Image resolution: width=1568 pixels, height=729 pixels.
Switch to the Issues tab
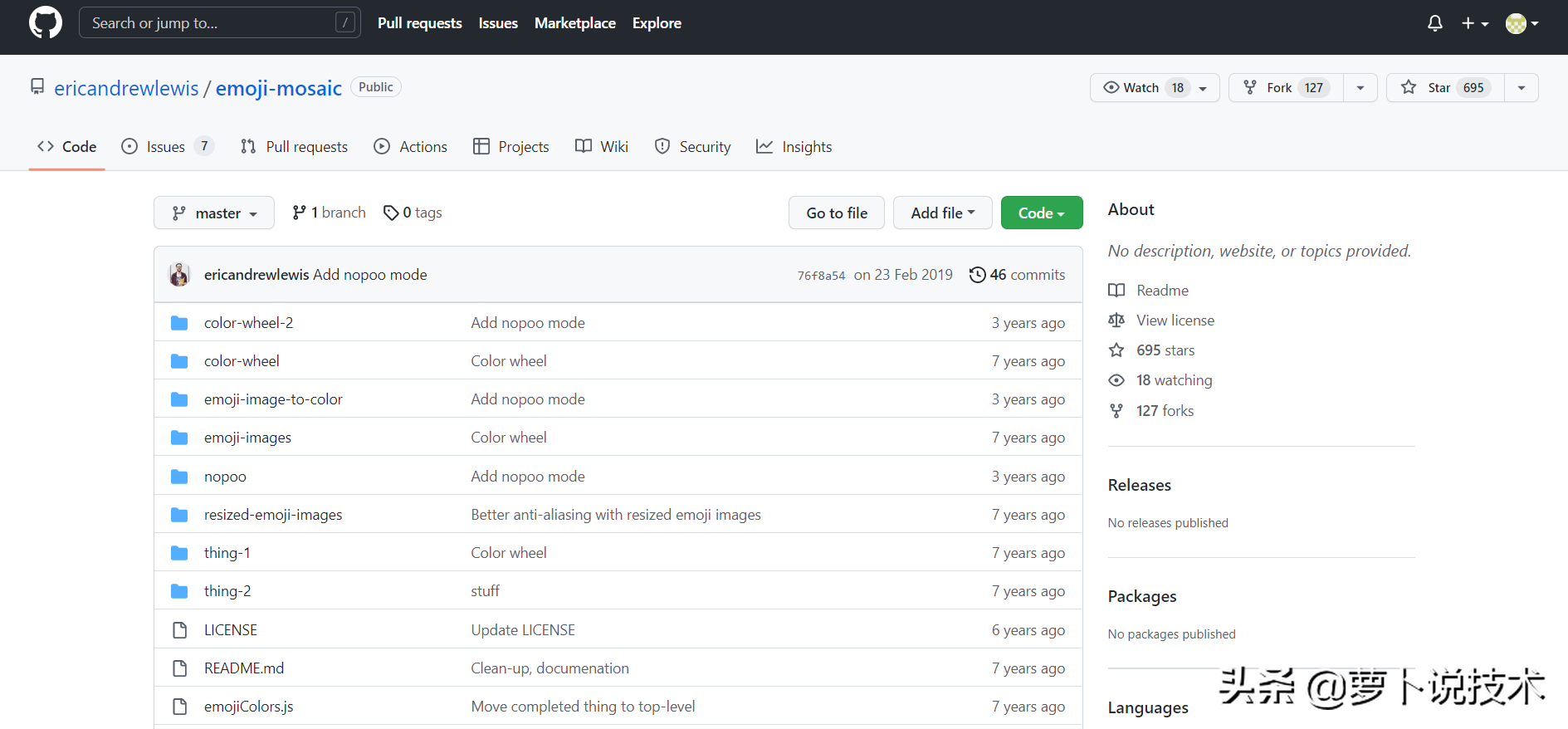166,147
